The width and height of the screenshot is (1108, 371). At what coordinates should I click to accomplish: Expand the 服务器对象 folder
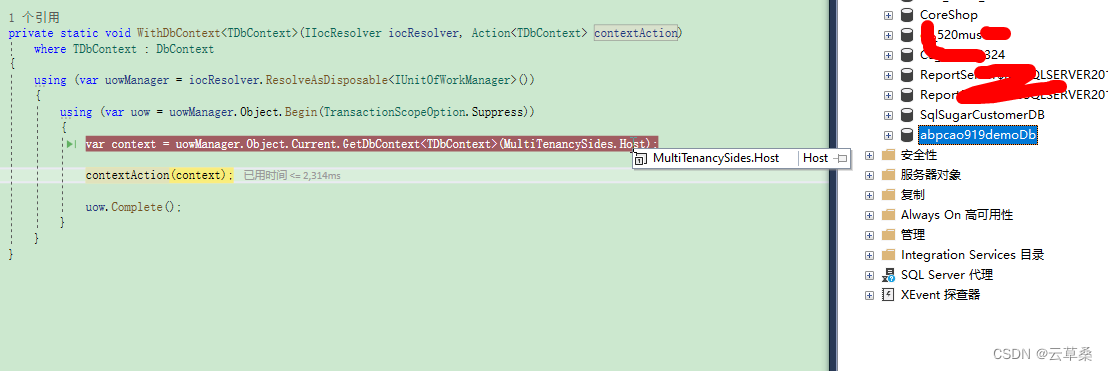pyautogui.click(x=869, y=175)
